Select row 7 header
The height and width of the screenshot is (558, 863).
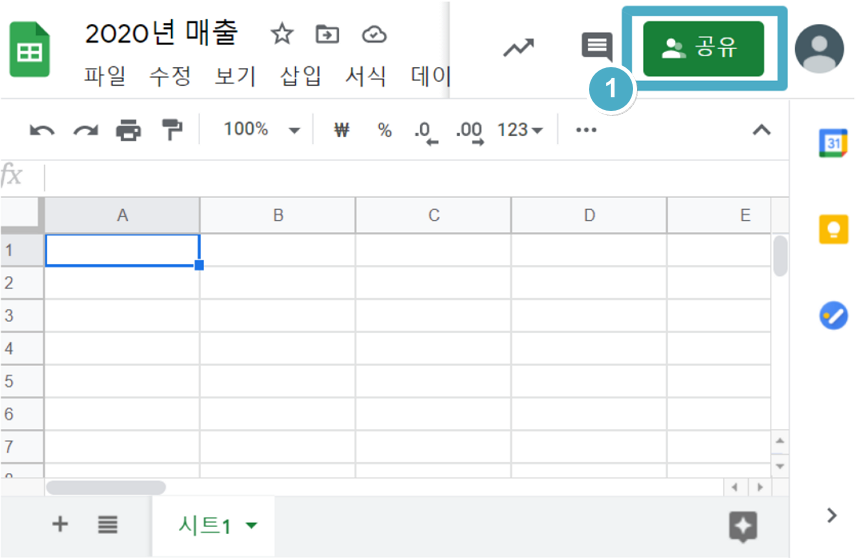tap(21, 447)
